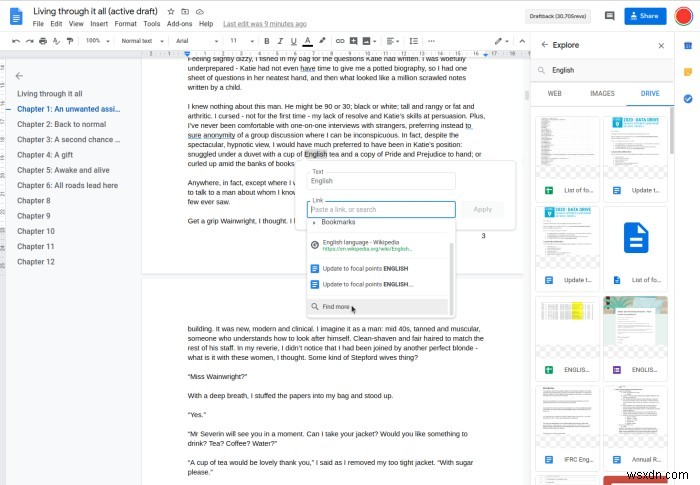The width and height of the screenshot is (700, 485).
Task: Open the File menu
Action: coord(38,24)
